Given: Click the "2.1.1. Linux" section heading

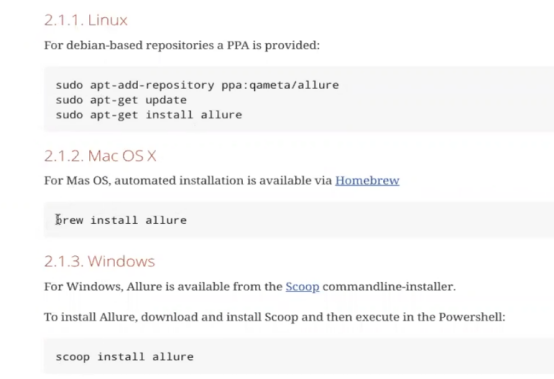Looking at the screenshot, I should click(86, 20).
